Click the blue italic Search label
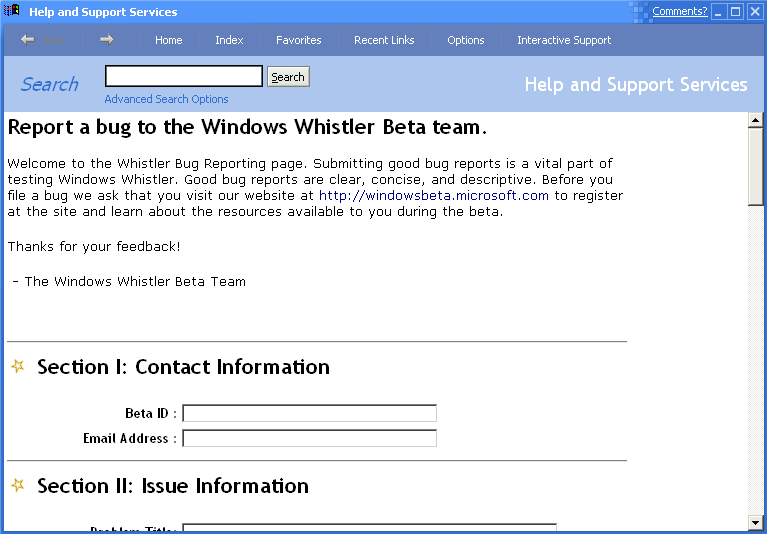The width and height of the screenshot is (767, 534). pos(49,84)
